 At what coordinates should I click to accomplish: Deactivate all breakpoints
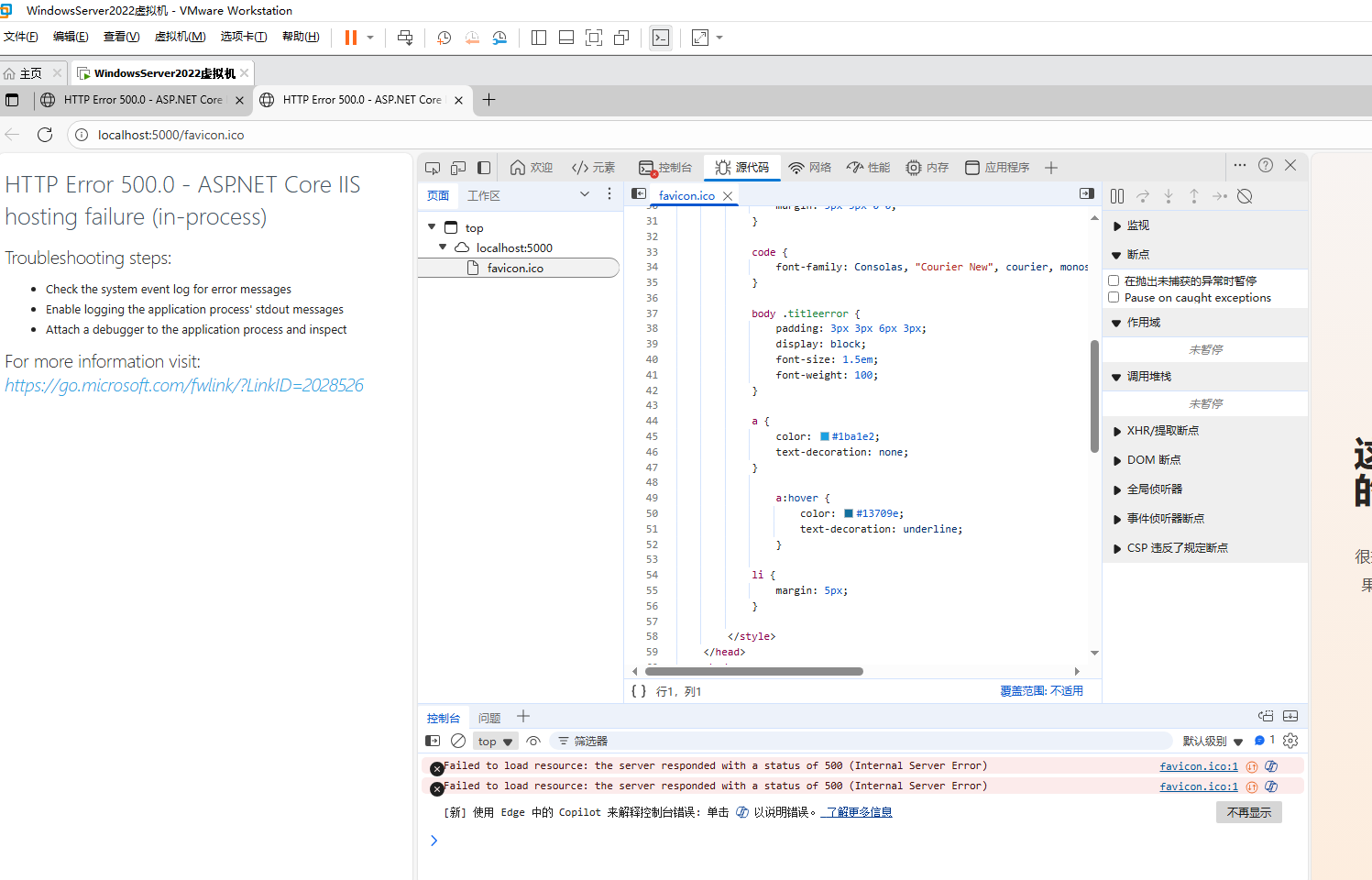pos(1245,196)
